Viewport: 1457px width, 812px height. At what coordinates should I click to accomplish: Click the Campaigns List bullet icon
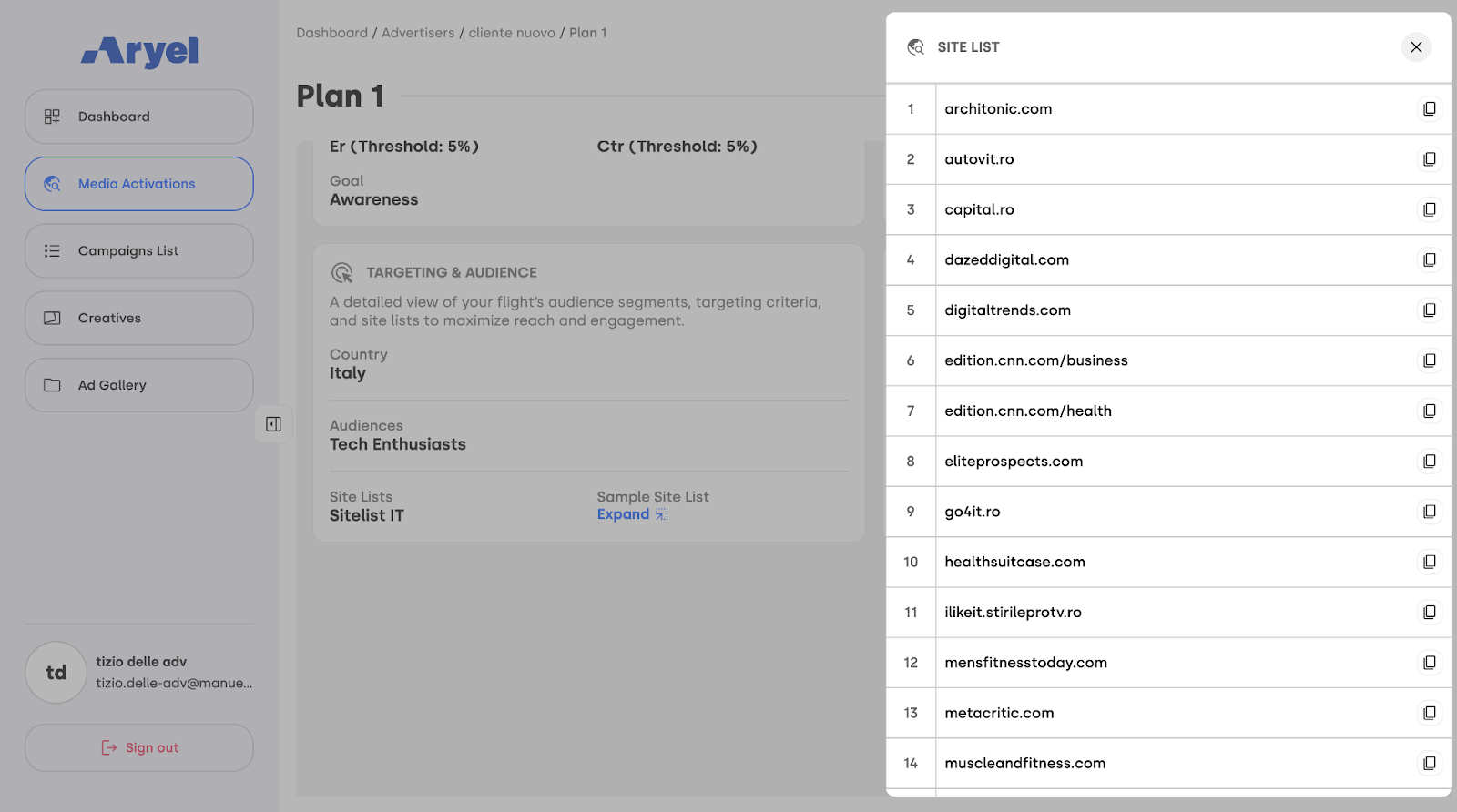pos(52,251)
